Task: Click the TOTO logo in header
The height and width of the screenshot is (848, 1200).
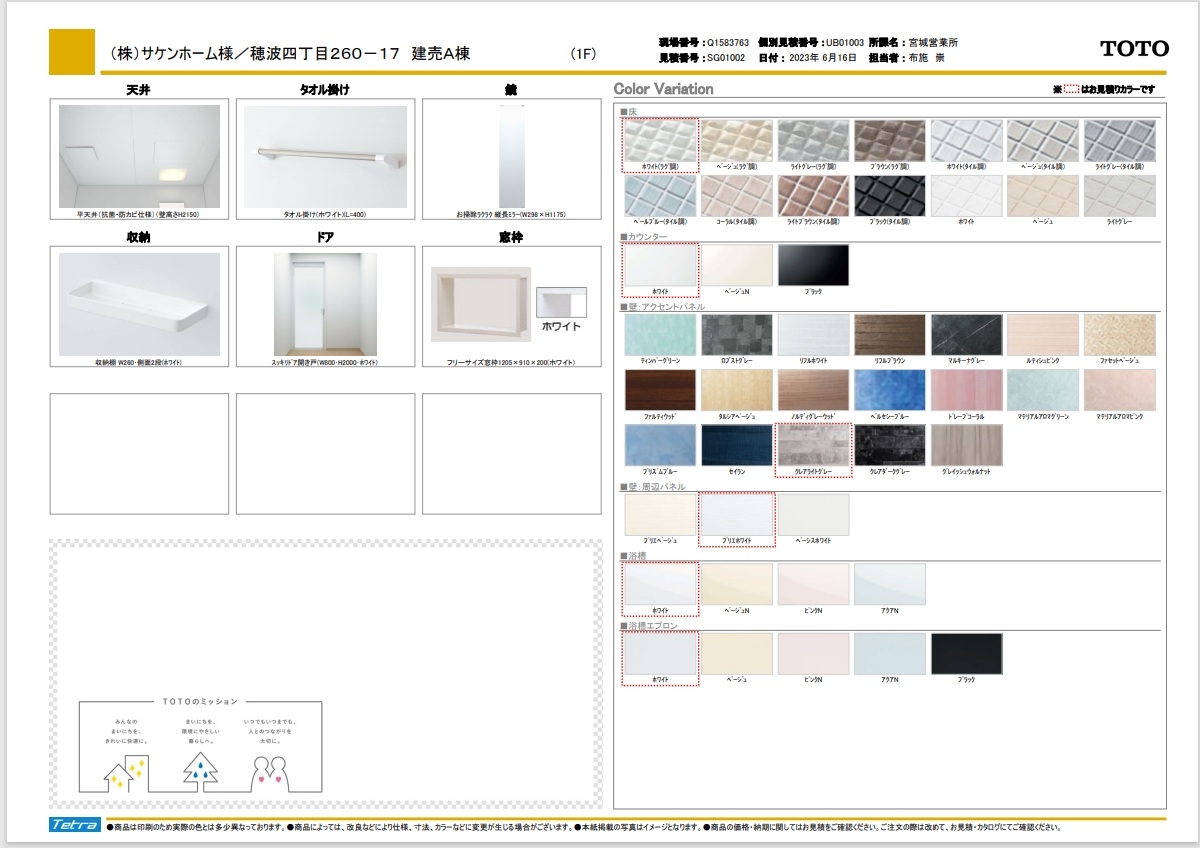Action: [1134, 48]
